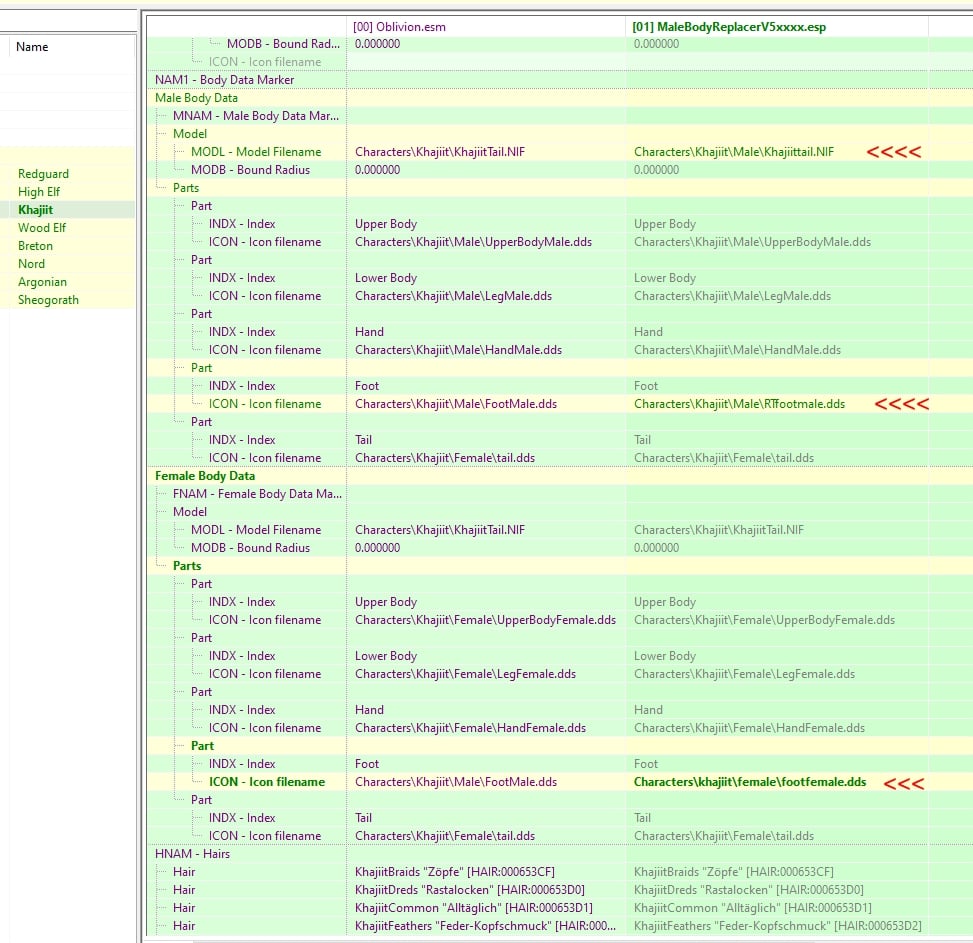Click Characters\Khajiit\Male\LegMale.dds in Oblivion.esm column

coord(454,296)
